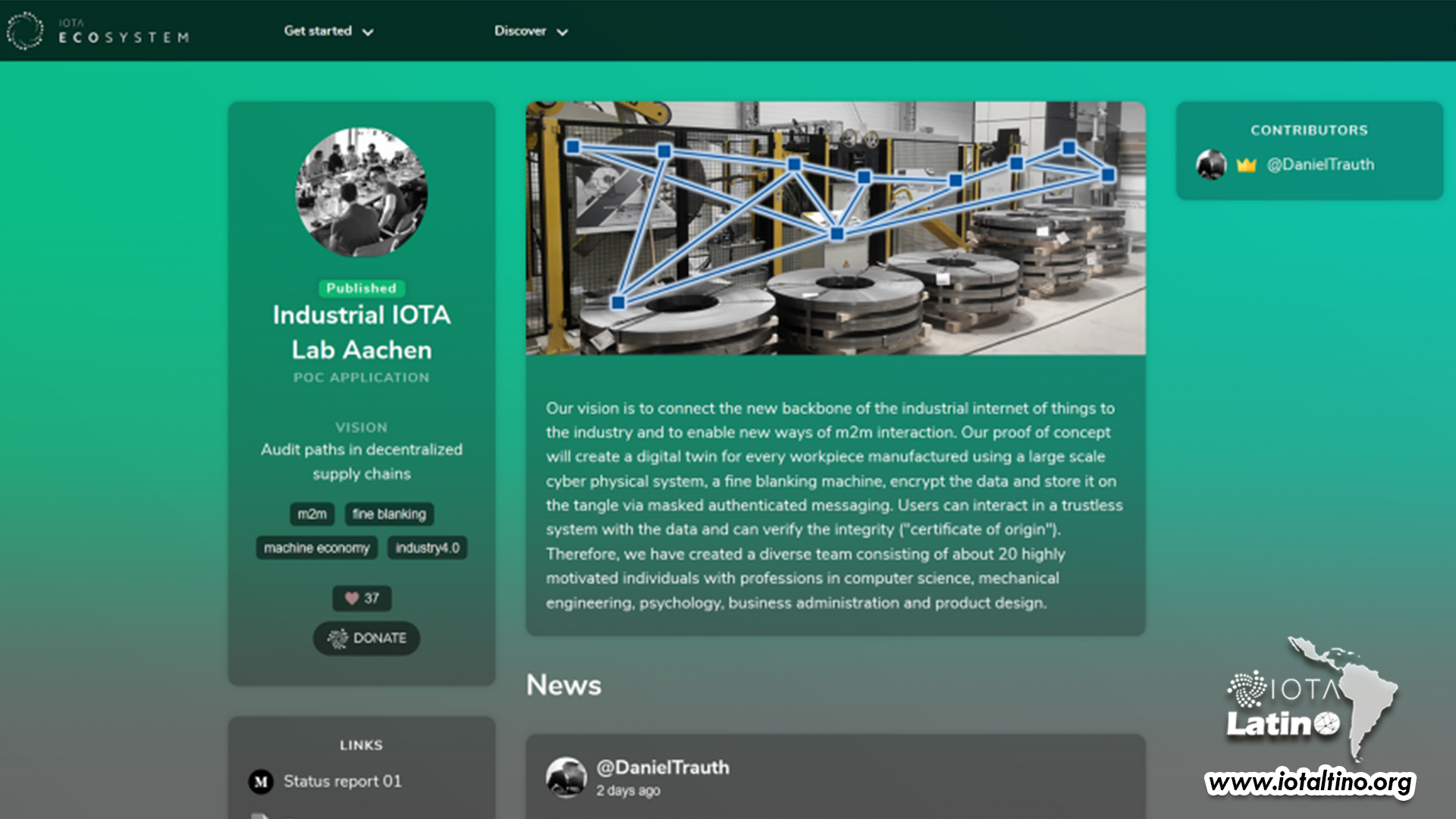This screenshot has height=819, width=1456.
Task: Click contributor avatar in Contributors panel
Action: pos(1211,165)
